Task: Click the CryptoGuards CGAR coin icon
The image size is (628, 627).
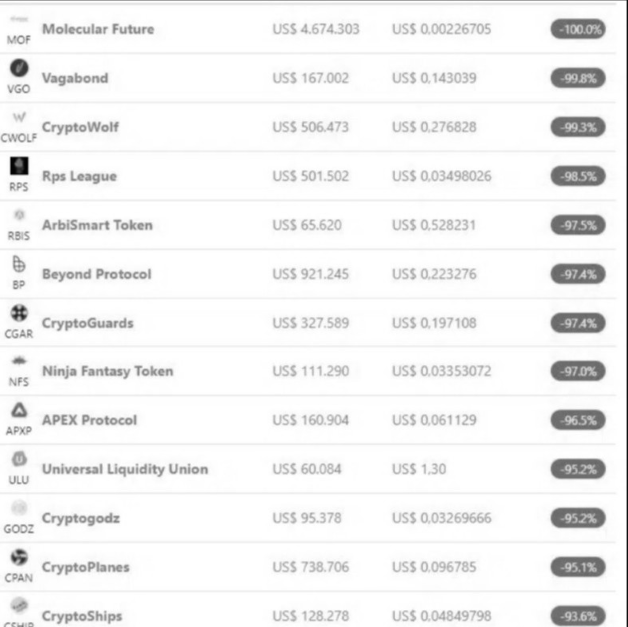Action: tap(18, 313)
